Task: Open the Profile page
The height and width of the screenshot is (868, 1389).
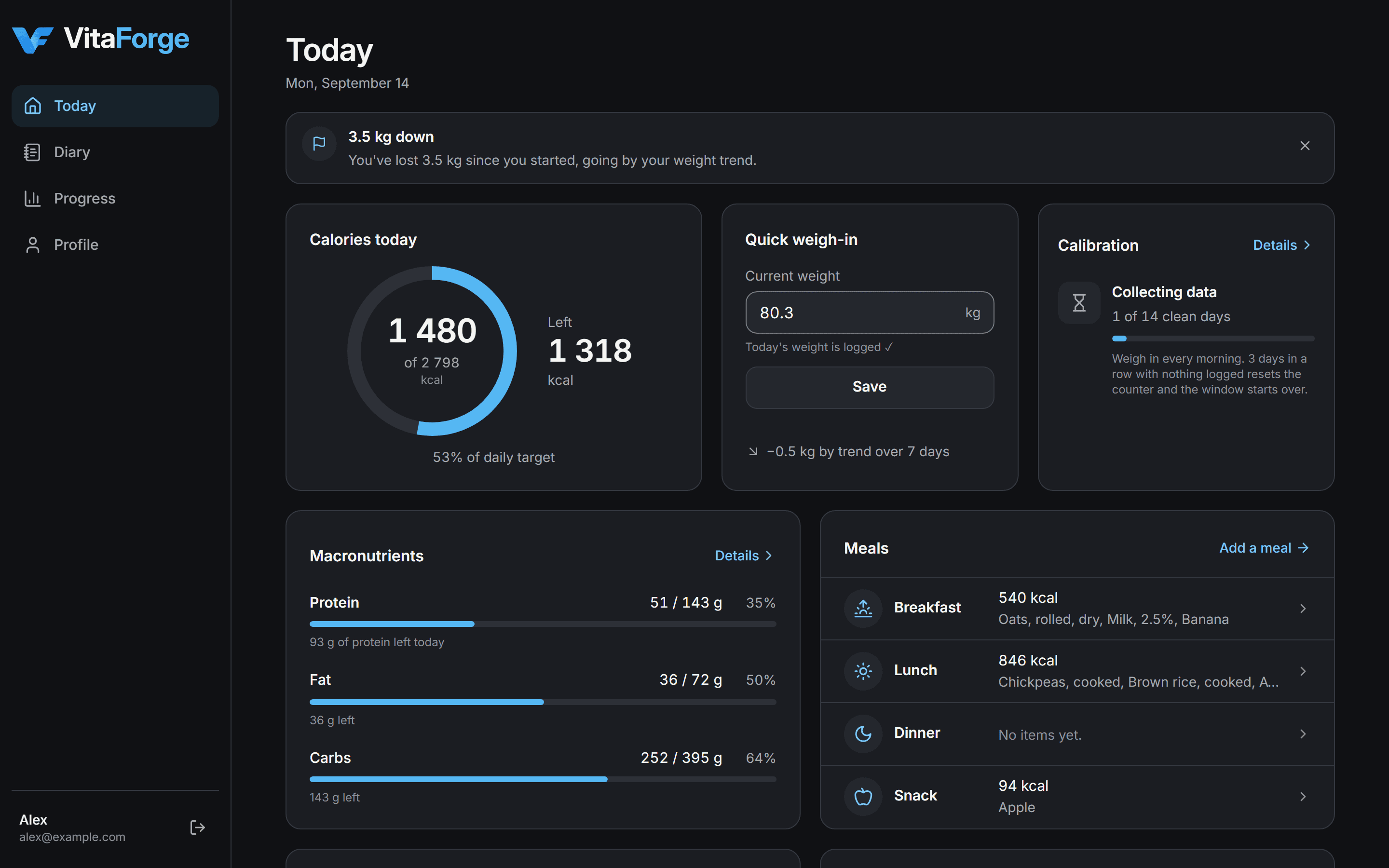Action: (115, 245)
